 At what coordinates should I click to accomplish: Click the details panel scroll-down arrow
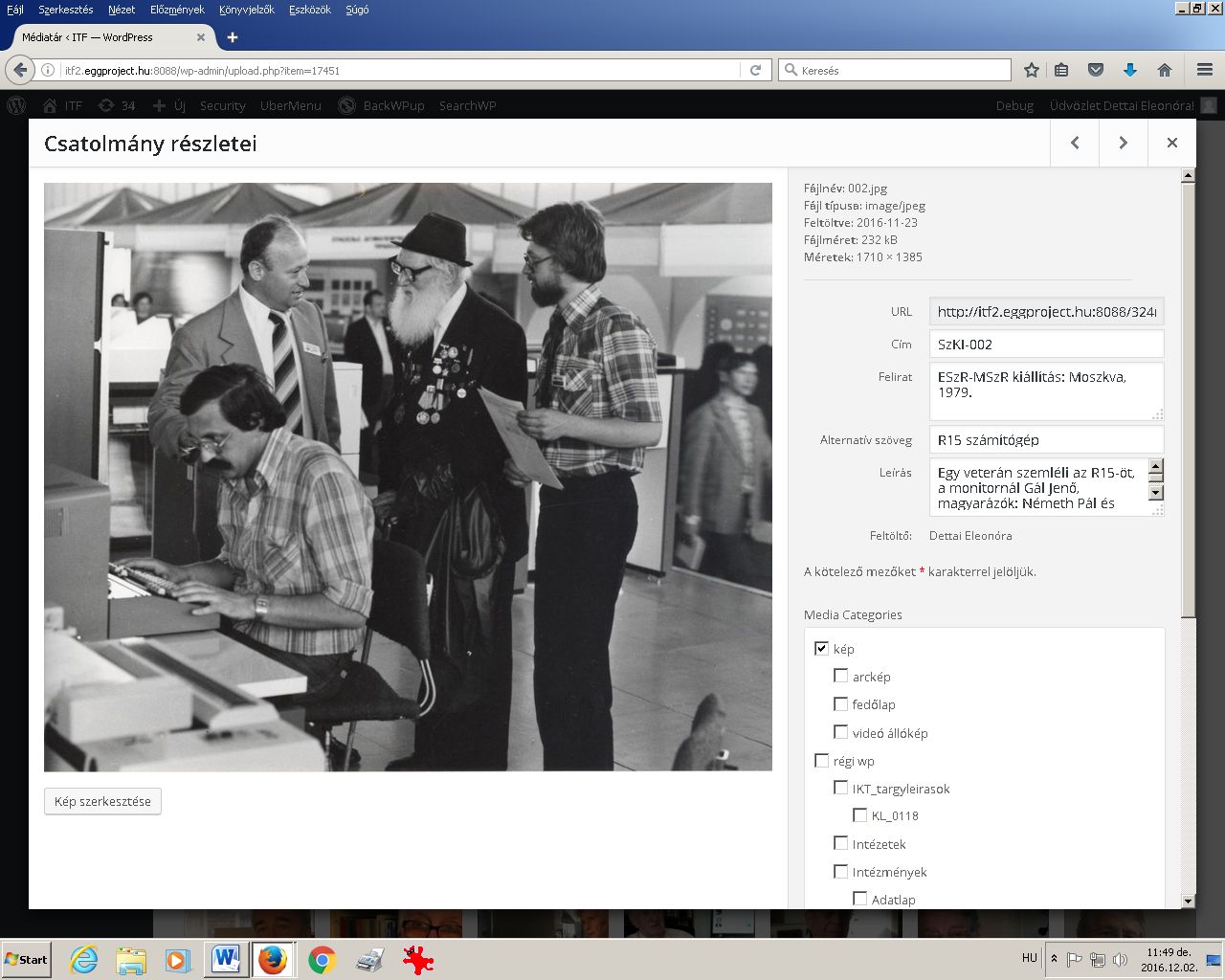point(1188,901)
